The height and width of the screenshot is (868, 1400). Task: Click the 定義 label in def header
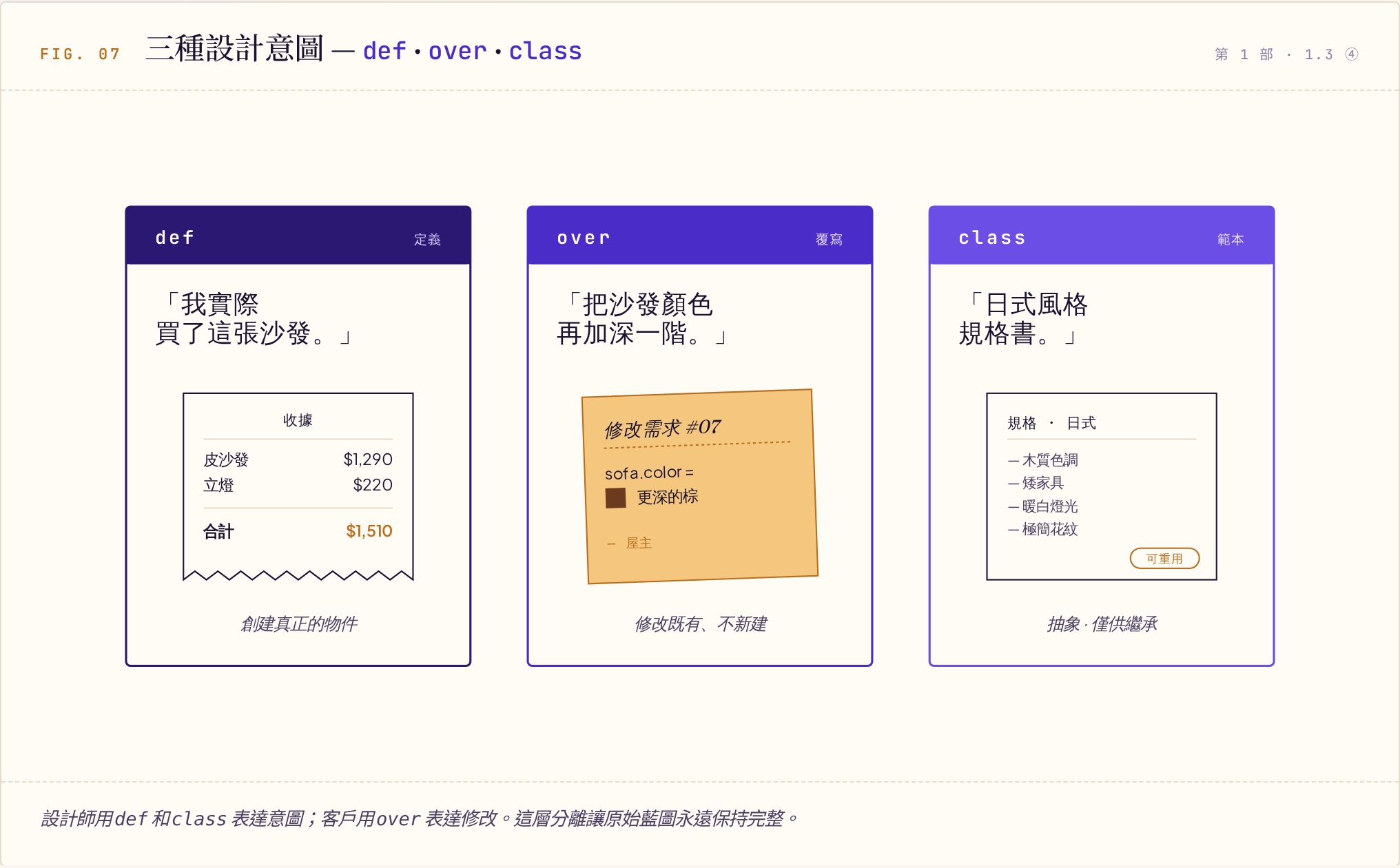pyautogui.click(x=427, y=239)
